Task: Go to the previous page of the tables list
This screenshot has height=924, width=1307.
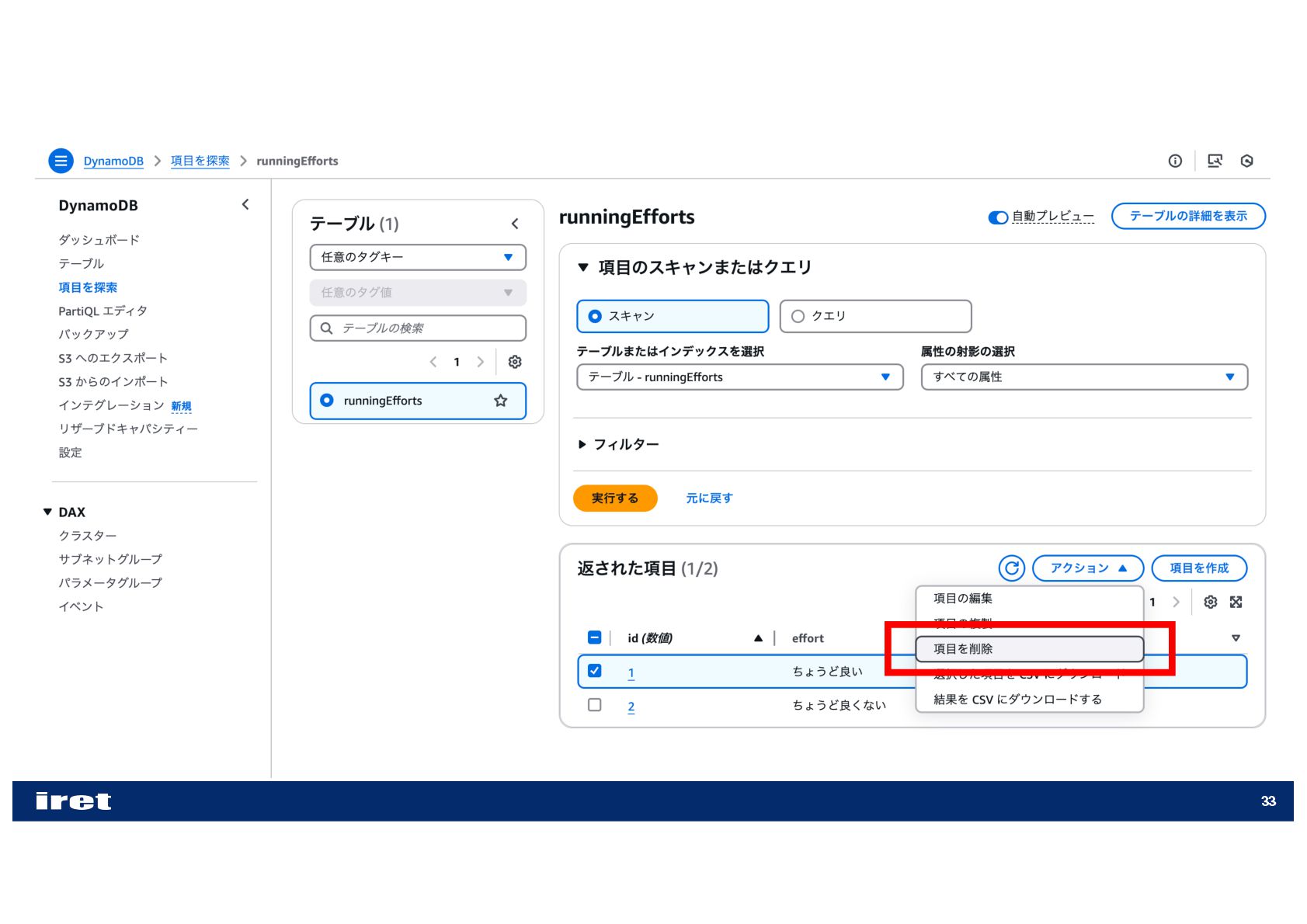Action: pyautogui.click(x=433, y=362)
